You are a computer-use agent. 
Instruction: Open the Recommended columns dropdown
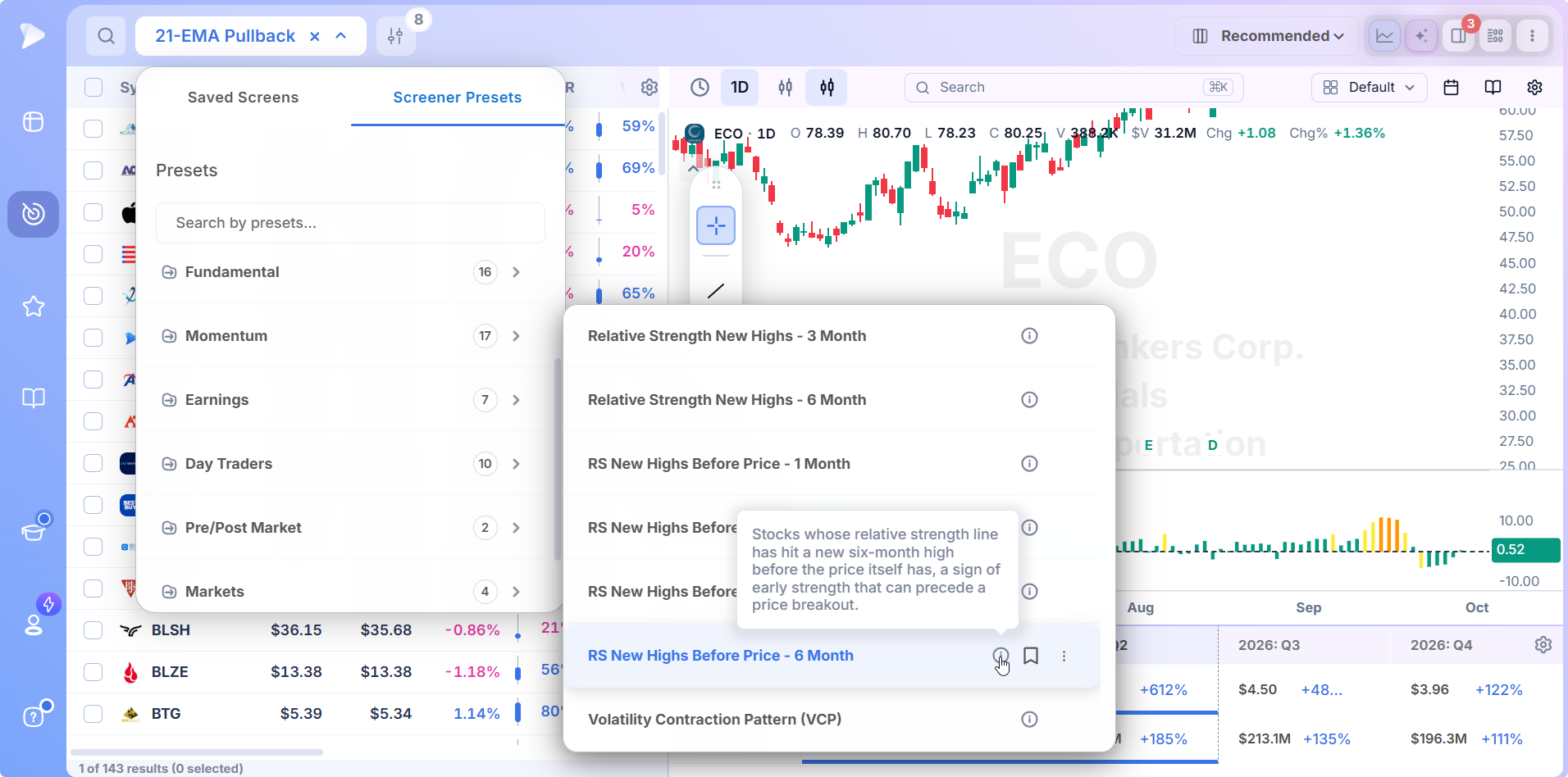click(x=1267, y=36)
